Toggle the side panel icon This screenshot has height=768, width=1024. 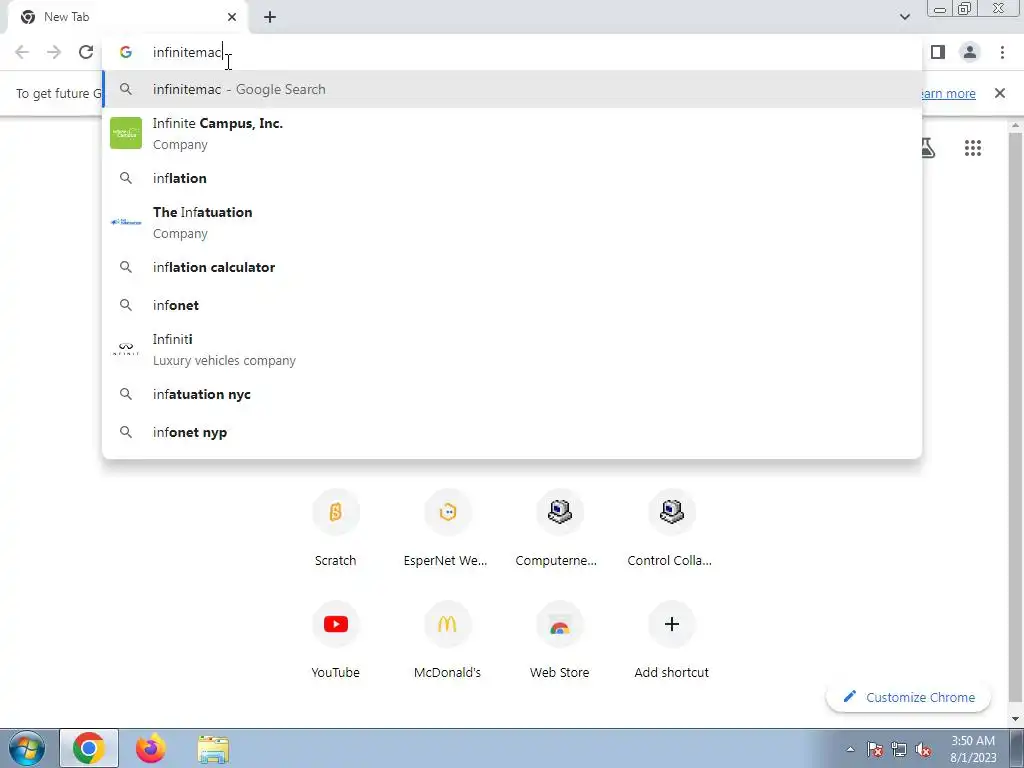938,52
